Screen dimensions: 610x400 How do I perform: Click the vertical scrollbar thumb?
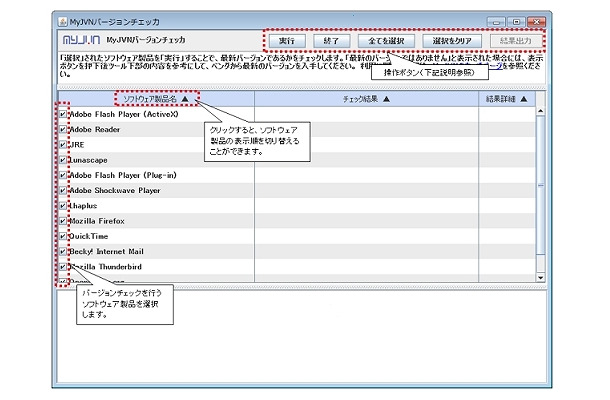click(540, 186)
